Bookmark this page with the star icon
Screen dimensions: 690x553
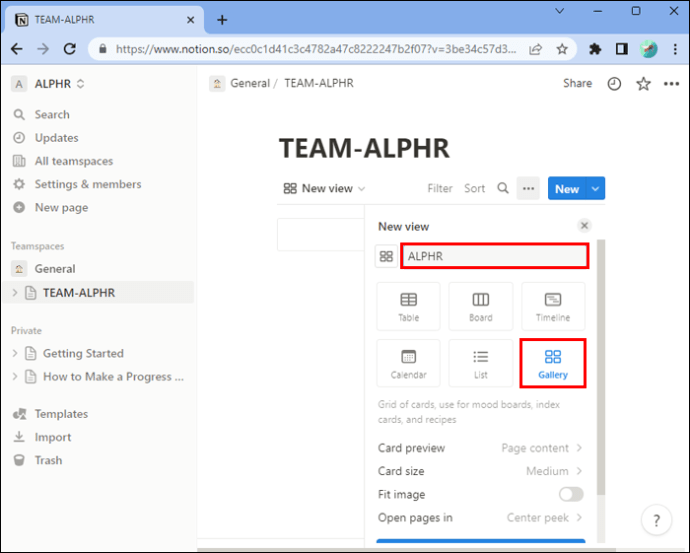pos(562,49)
